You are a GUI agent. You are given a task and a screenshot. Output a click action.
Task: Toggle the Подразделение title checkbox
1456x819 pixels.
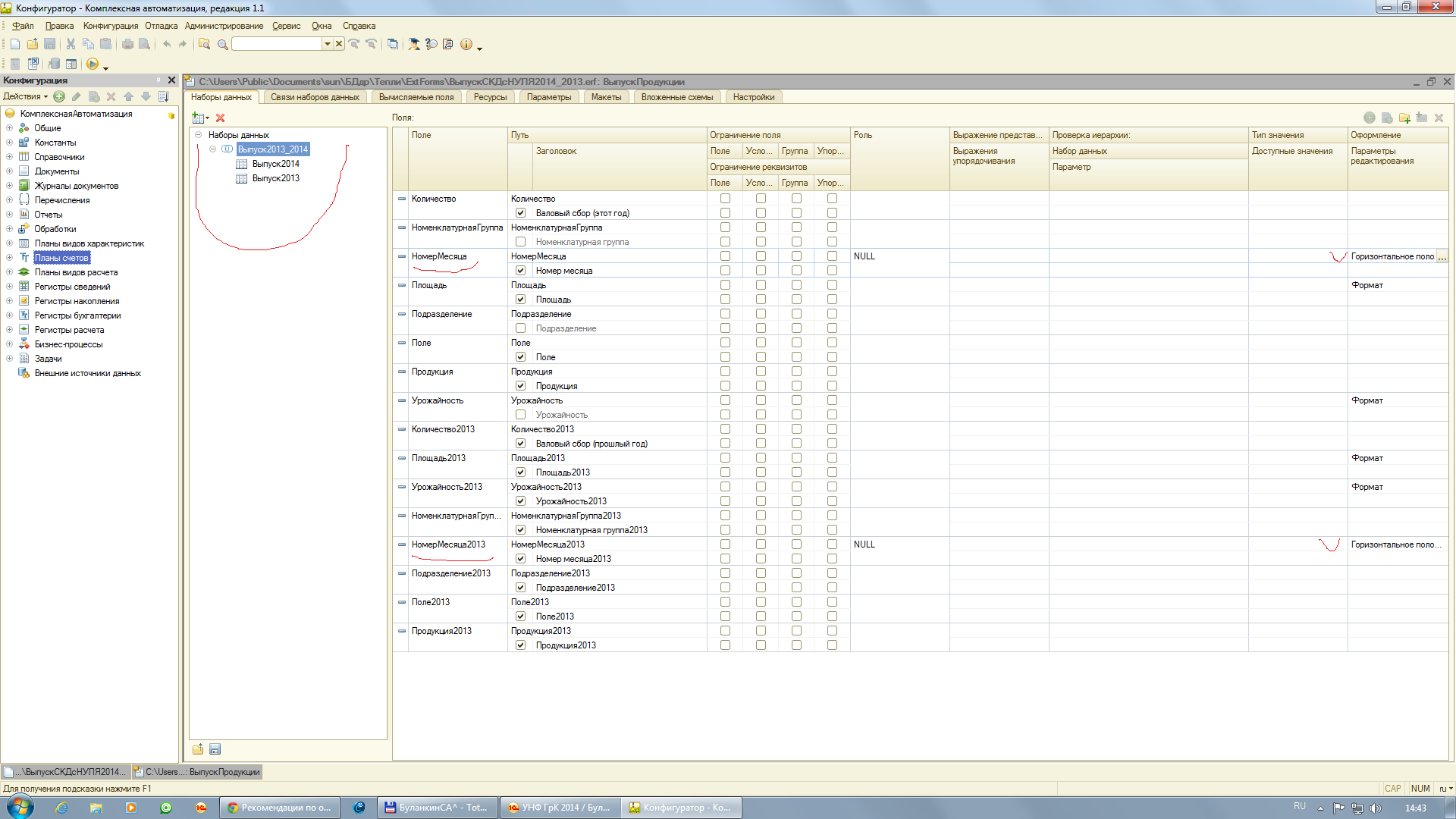[520, 328]
